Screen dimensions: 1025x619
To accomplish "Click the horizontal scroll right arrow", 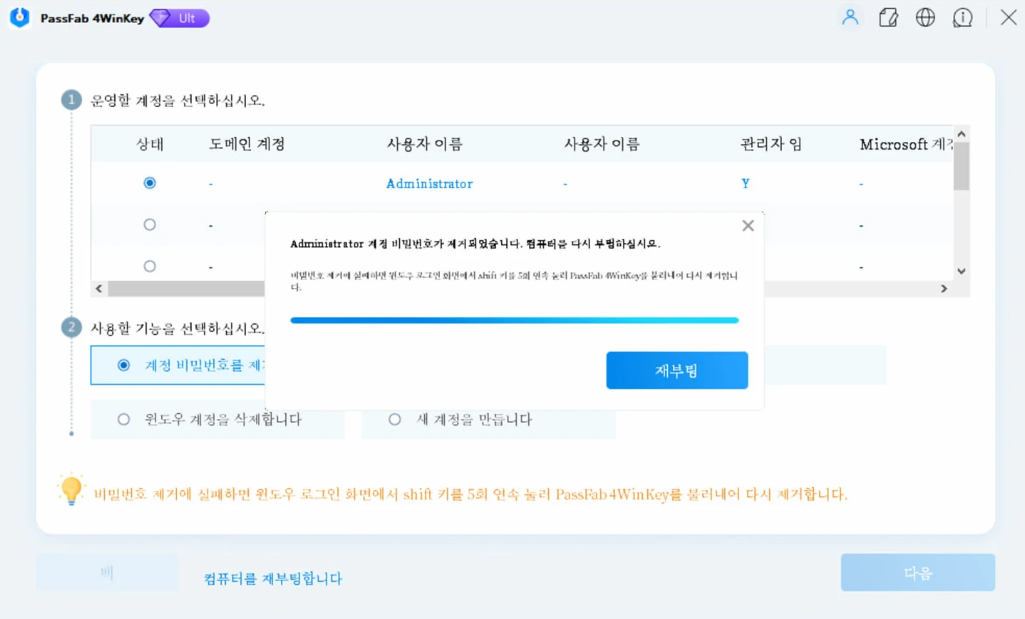I will 944,288.
